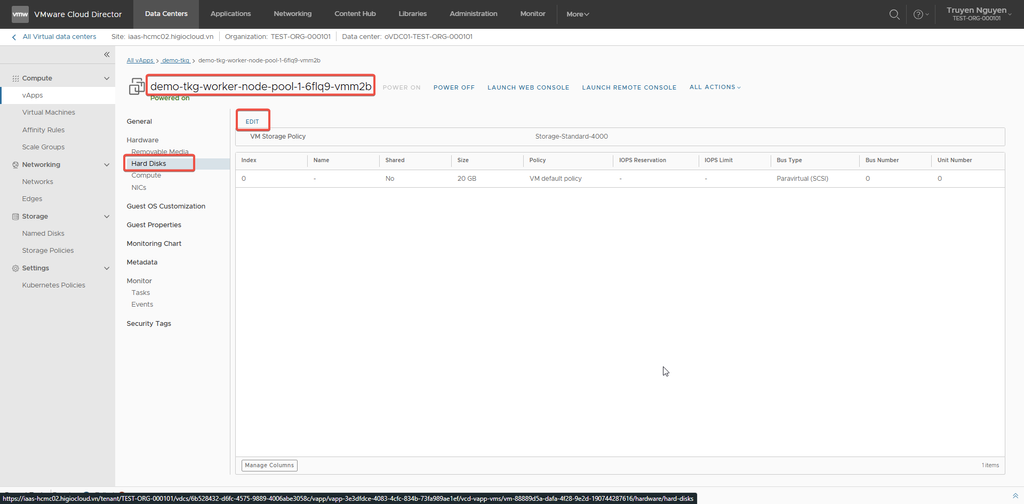Open the All Actions dropdown
The height and width of the screenshot is (504, 1024).
tap(715, 87)
